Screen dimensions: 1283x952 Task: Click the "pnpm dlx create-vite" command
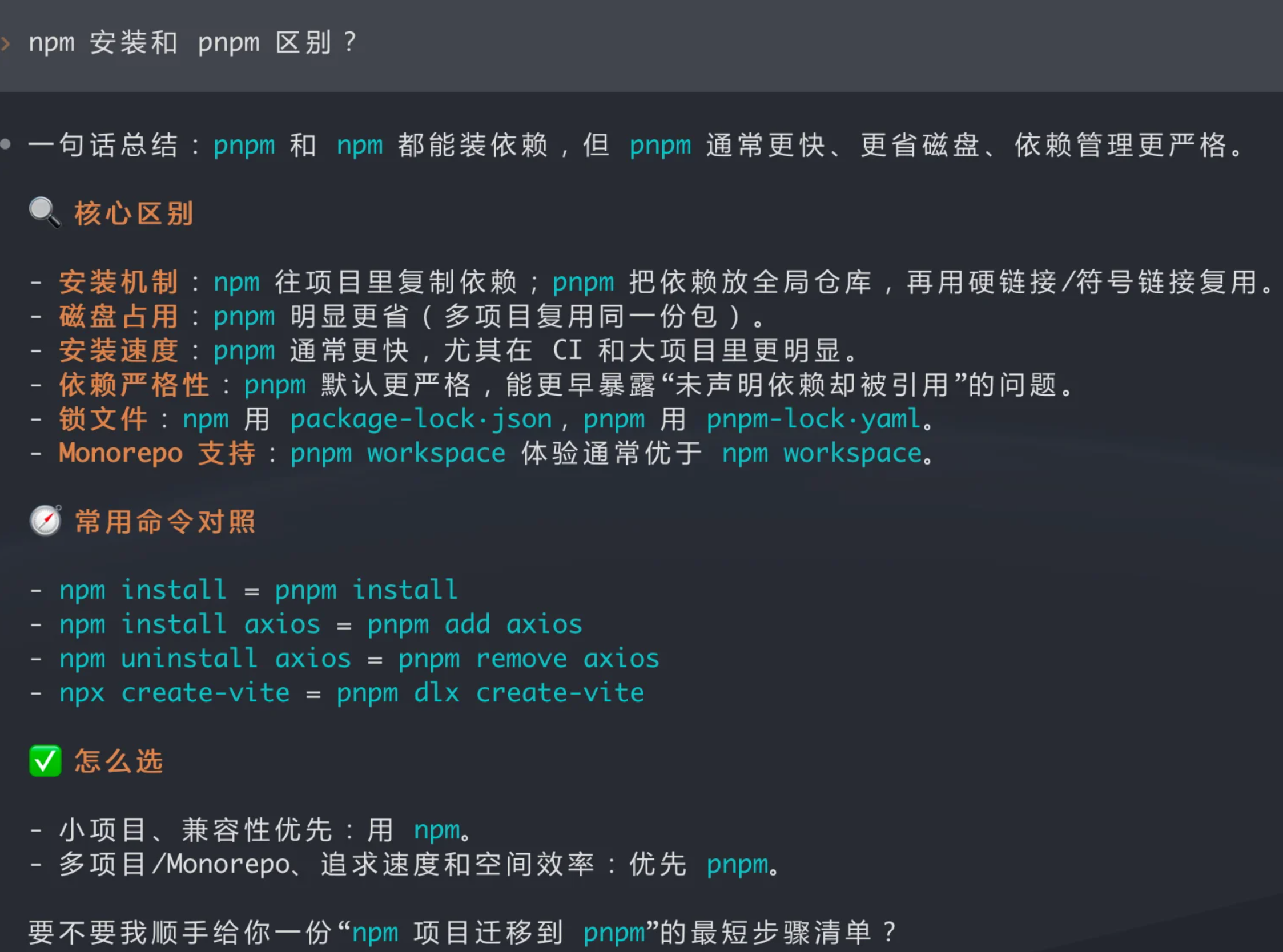click(490, 693)
